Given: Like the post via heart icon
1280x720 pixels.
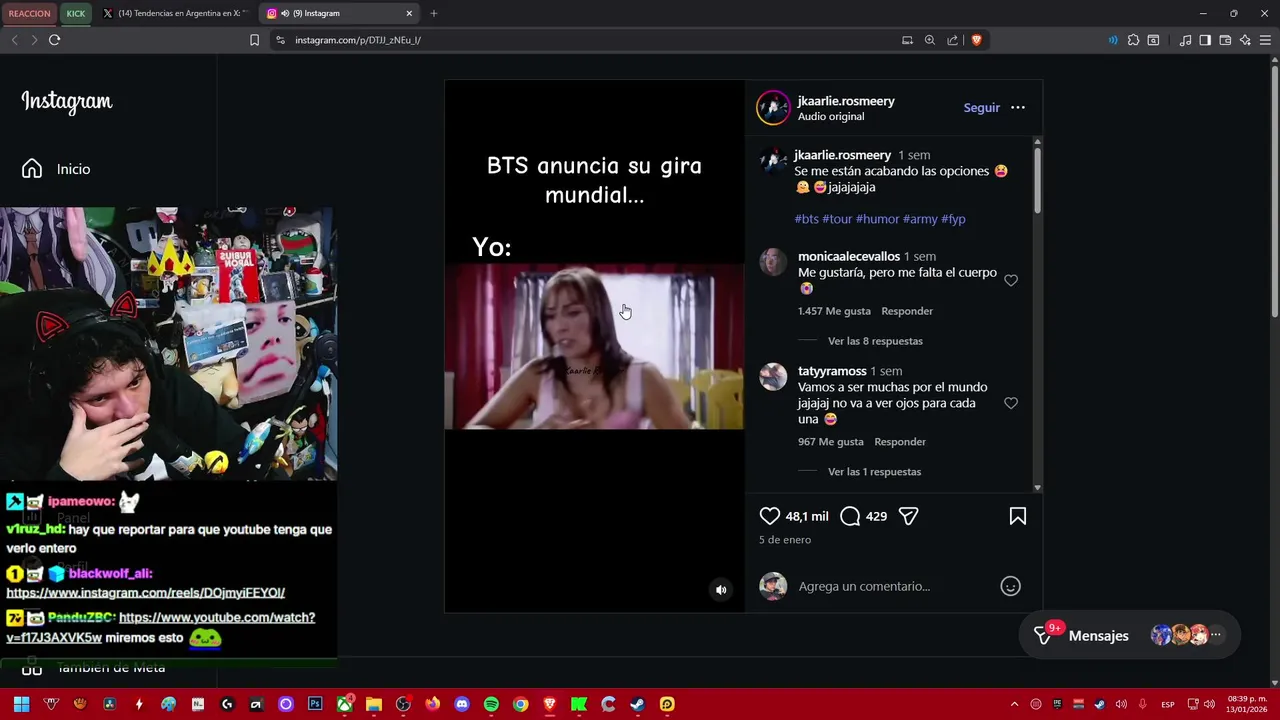Looking at the screenshot, I should point(769,516).
